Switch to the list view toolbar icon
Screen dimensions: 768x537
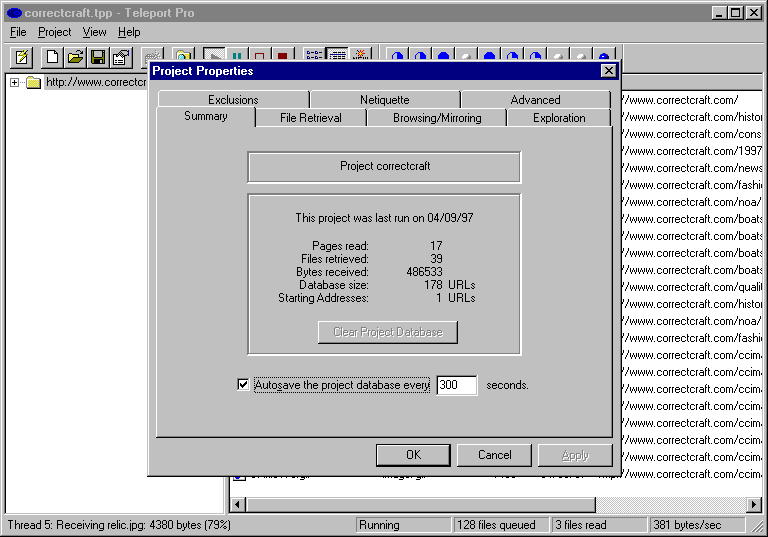(x=314, y=54)
